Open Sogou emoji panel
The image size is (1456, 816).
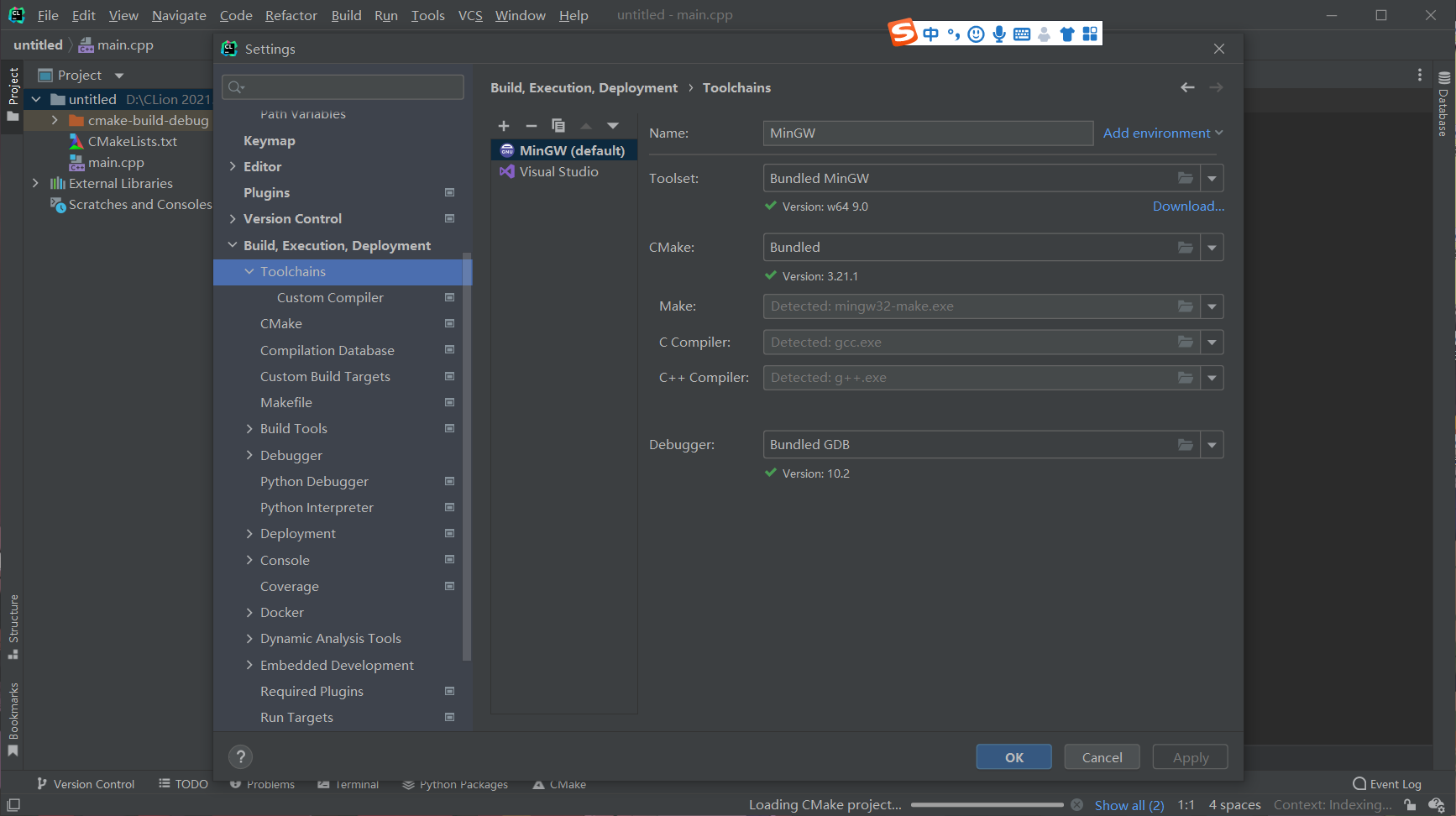[x=976, y=34]
